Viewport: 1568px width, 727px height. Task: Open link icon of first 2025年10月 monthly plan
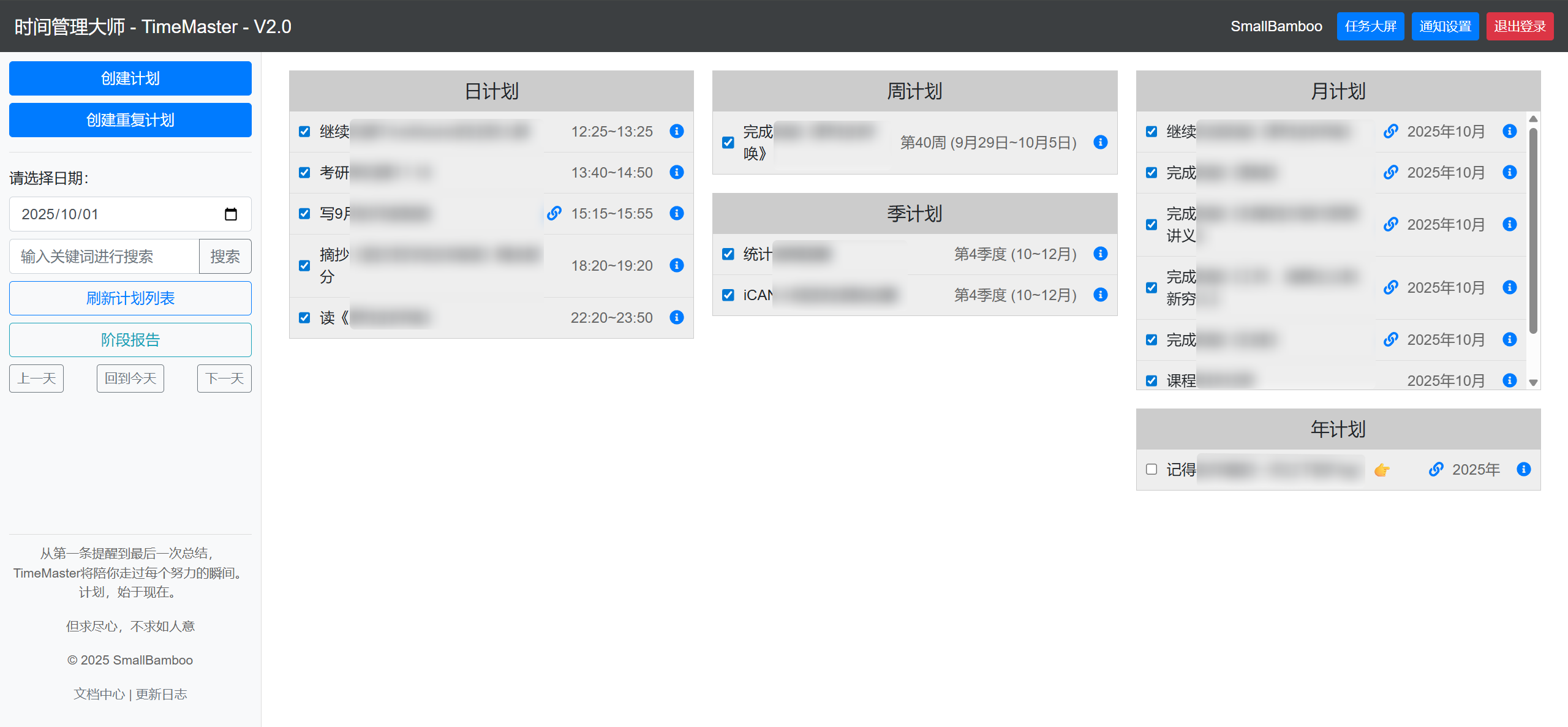coord(1390,131)
